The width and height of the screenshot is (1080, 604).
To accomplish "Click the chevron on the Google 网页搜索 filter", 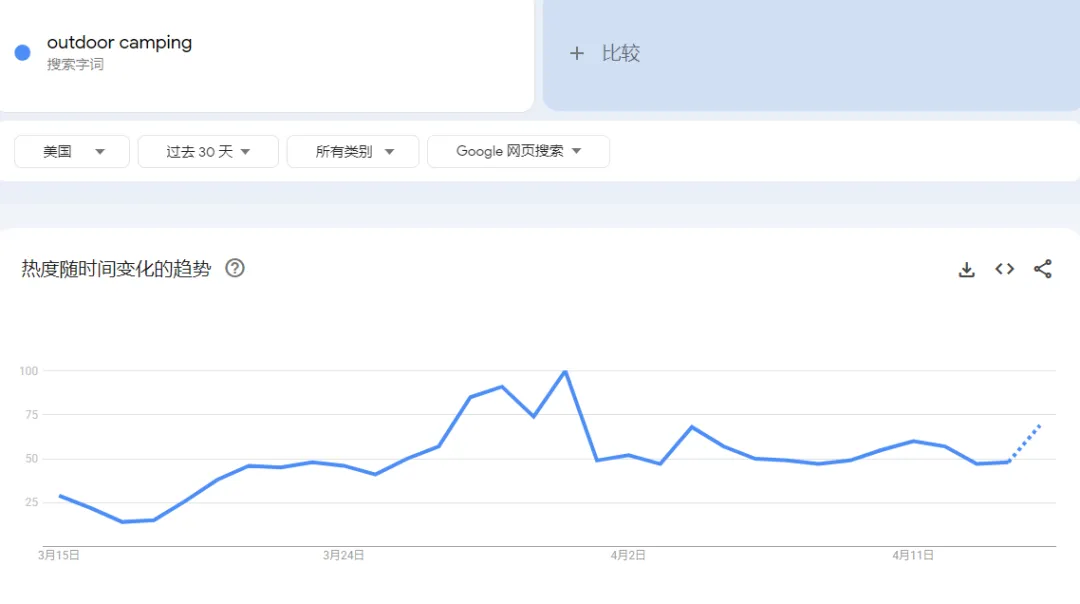I will coord(577,151).
